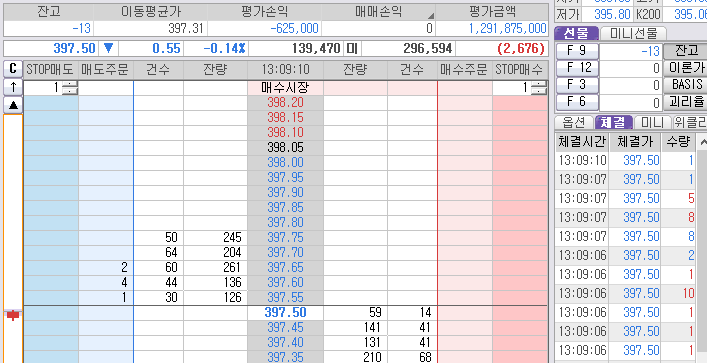Click the 397.95 price cell

tap(285, 177)
